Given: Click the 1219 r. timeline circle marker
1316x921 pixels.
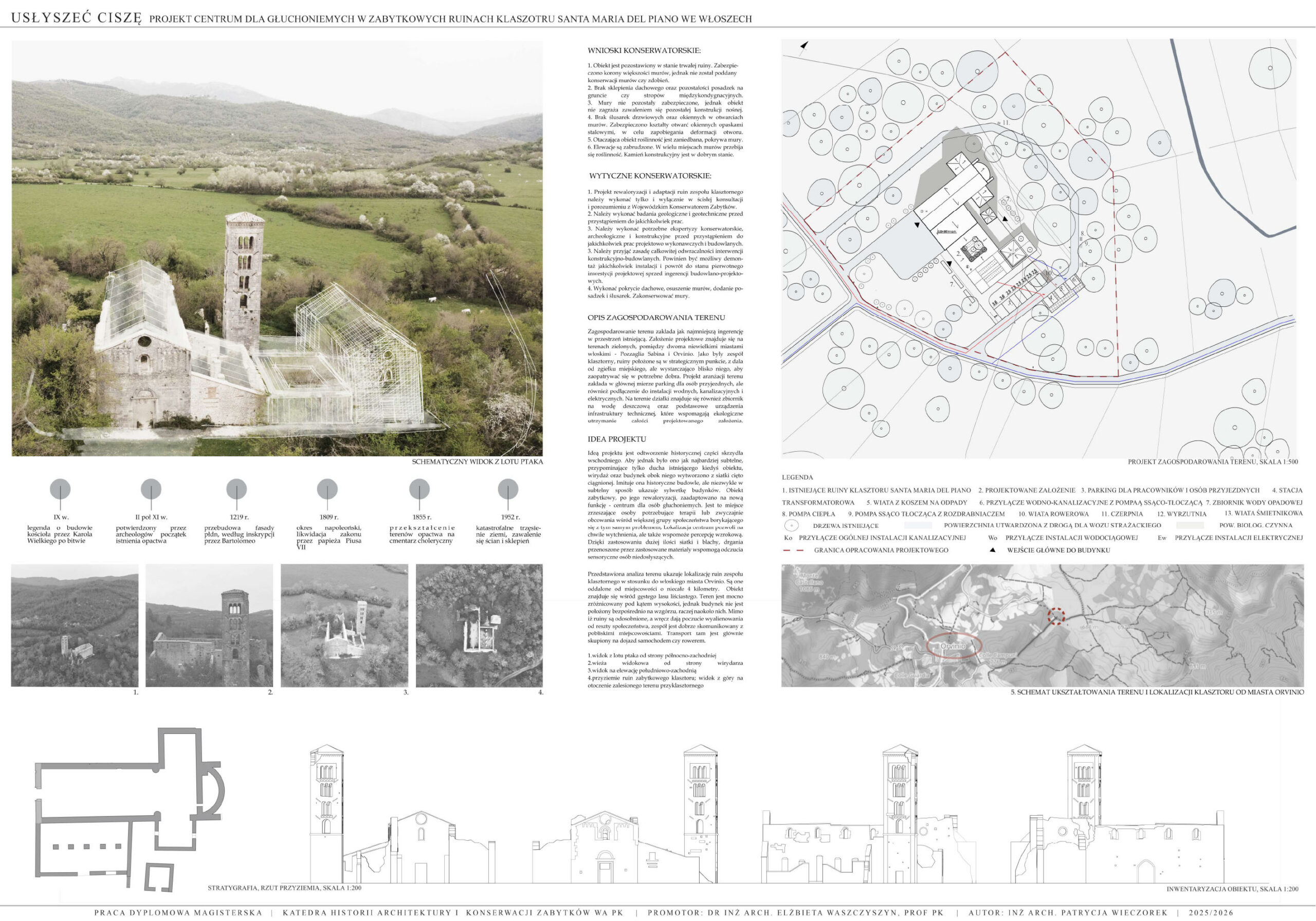Looking at the screenshot, I should point(236,489).
